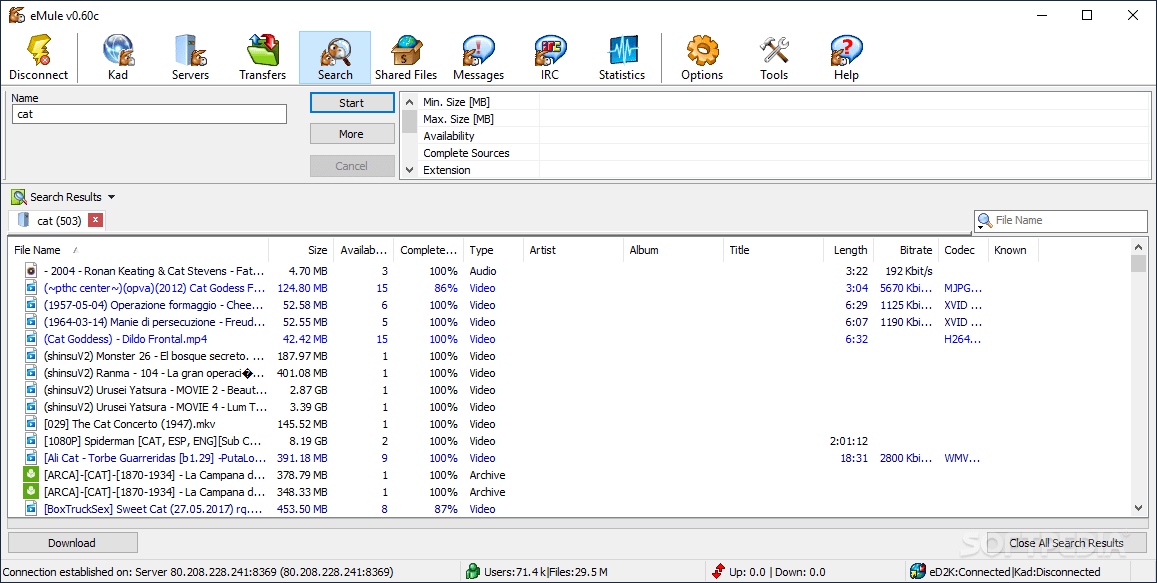Sort by the Bitrate column header

pos(906,250)
